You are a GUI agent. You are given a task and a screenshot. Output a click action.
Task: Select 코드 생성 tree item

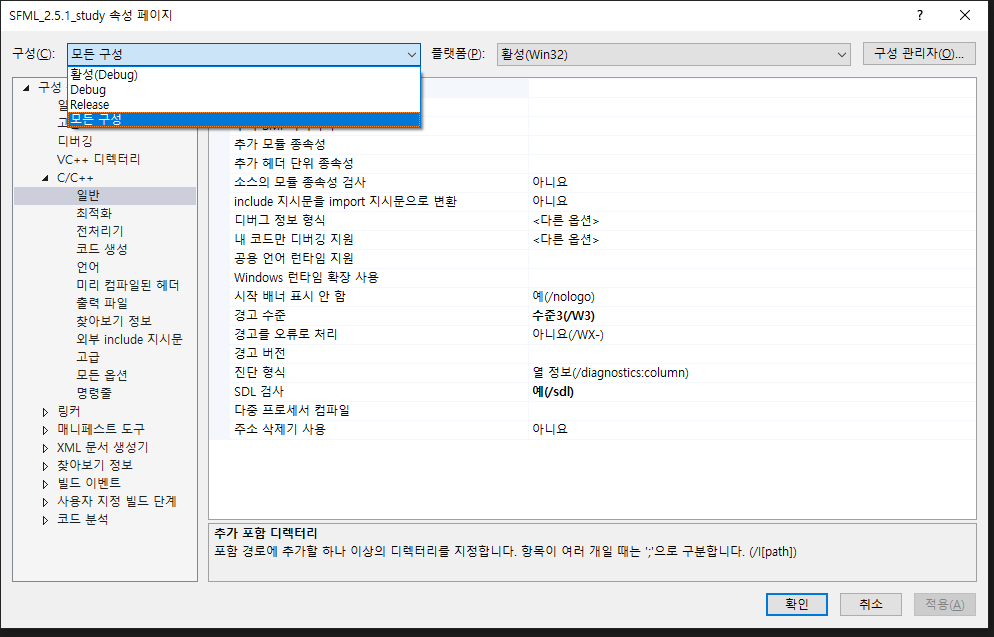(x=101, y=249)
